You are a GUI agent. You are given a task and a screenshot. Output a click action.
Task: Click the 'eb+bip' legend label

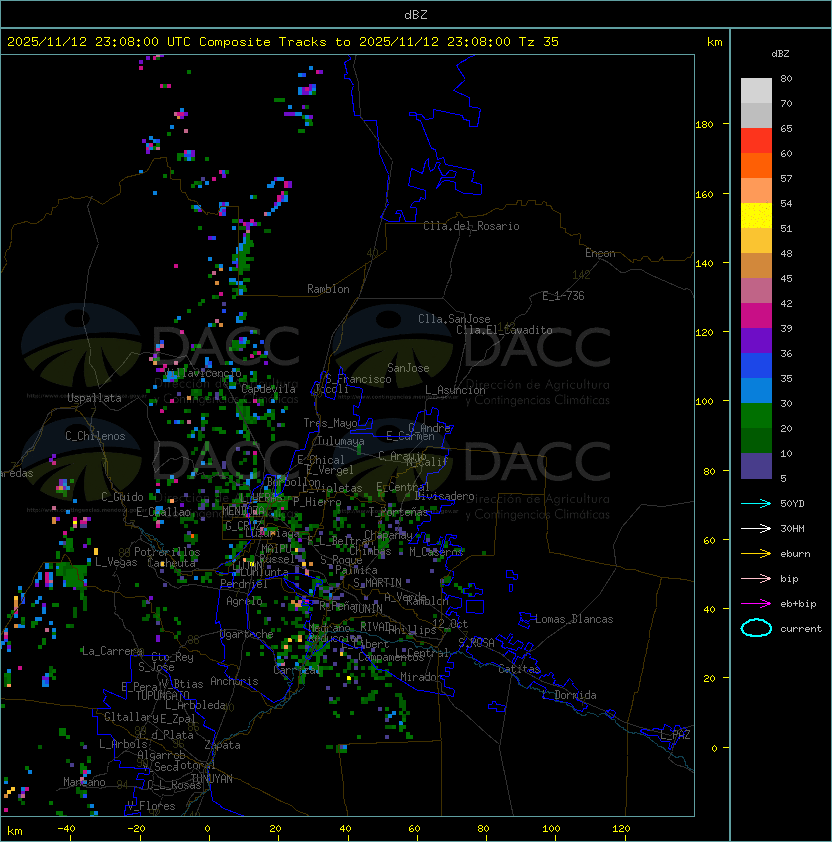(x=798, y=604)
